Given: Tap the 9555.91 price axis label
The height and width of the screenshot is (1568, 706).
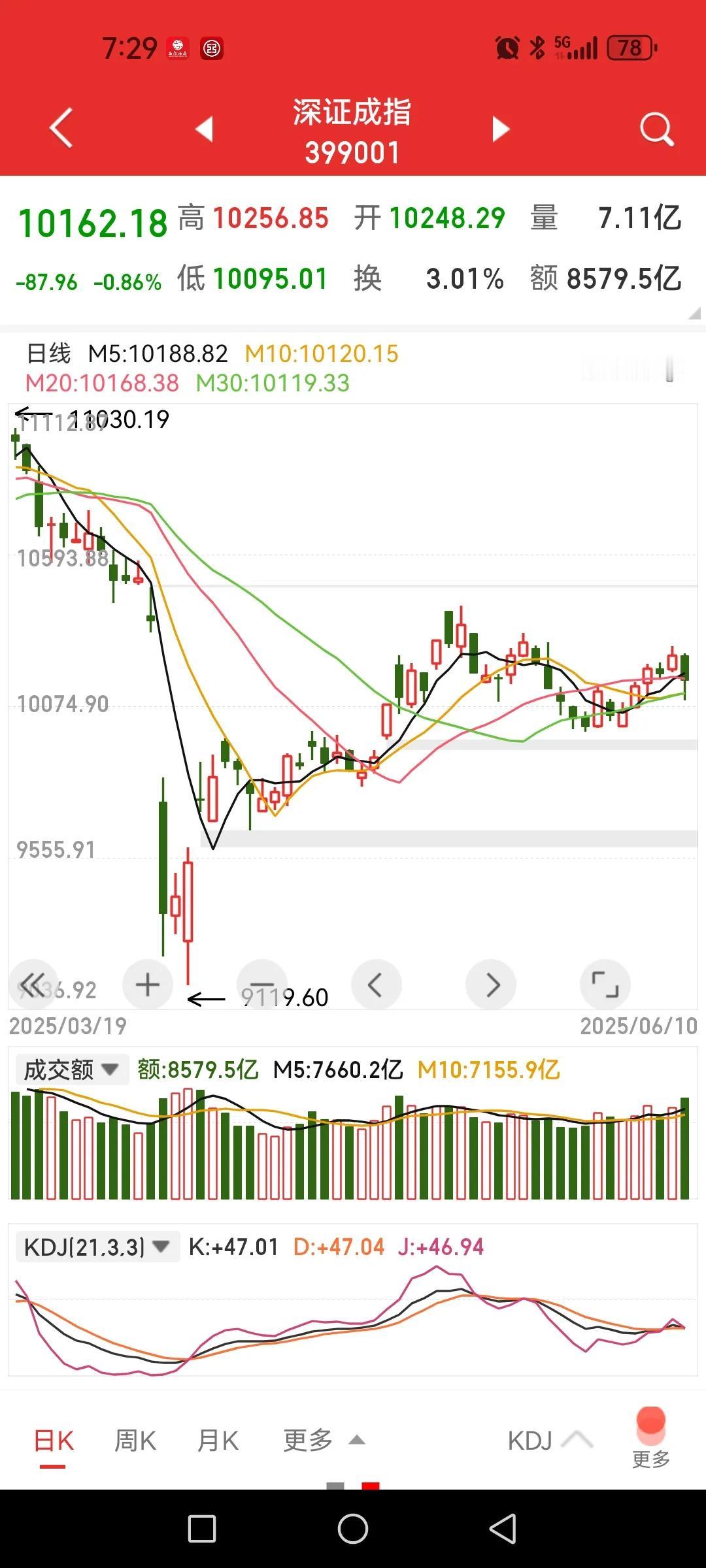Looking at the screenshot, I should (x=56, y=849).
